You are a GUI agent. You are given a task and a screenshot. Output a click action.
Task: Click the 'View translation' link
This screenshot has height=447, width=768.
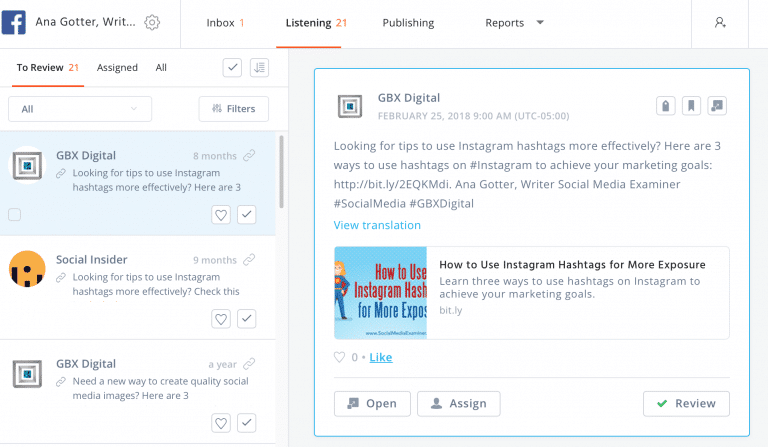377,225
